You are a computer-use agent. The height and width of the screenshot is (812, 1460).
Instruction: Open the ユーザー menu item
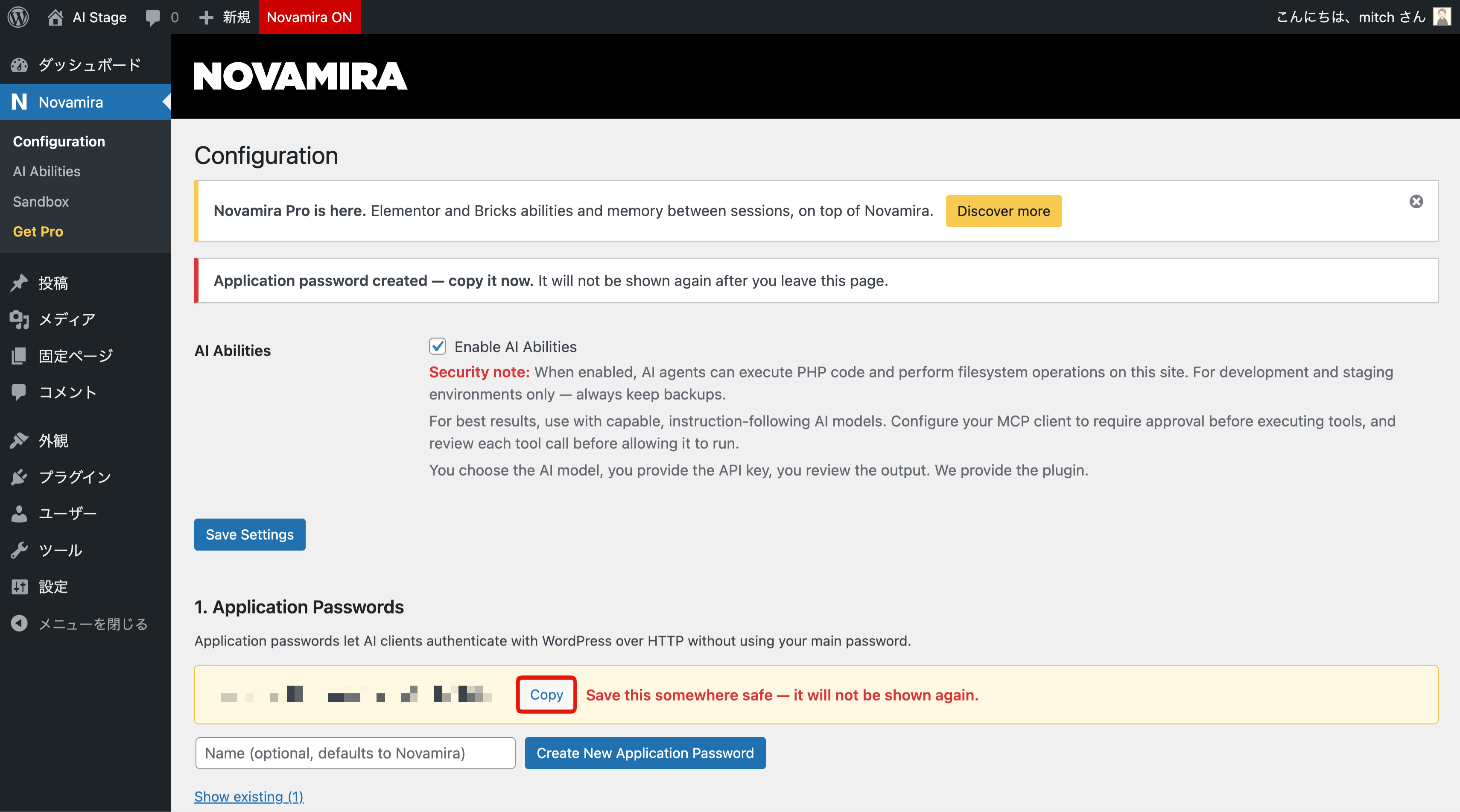coord(85,514)
